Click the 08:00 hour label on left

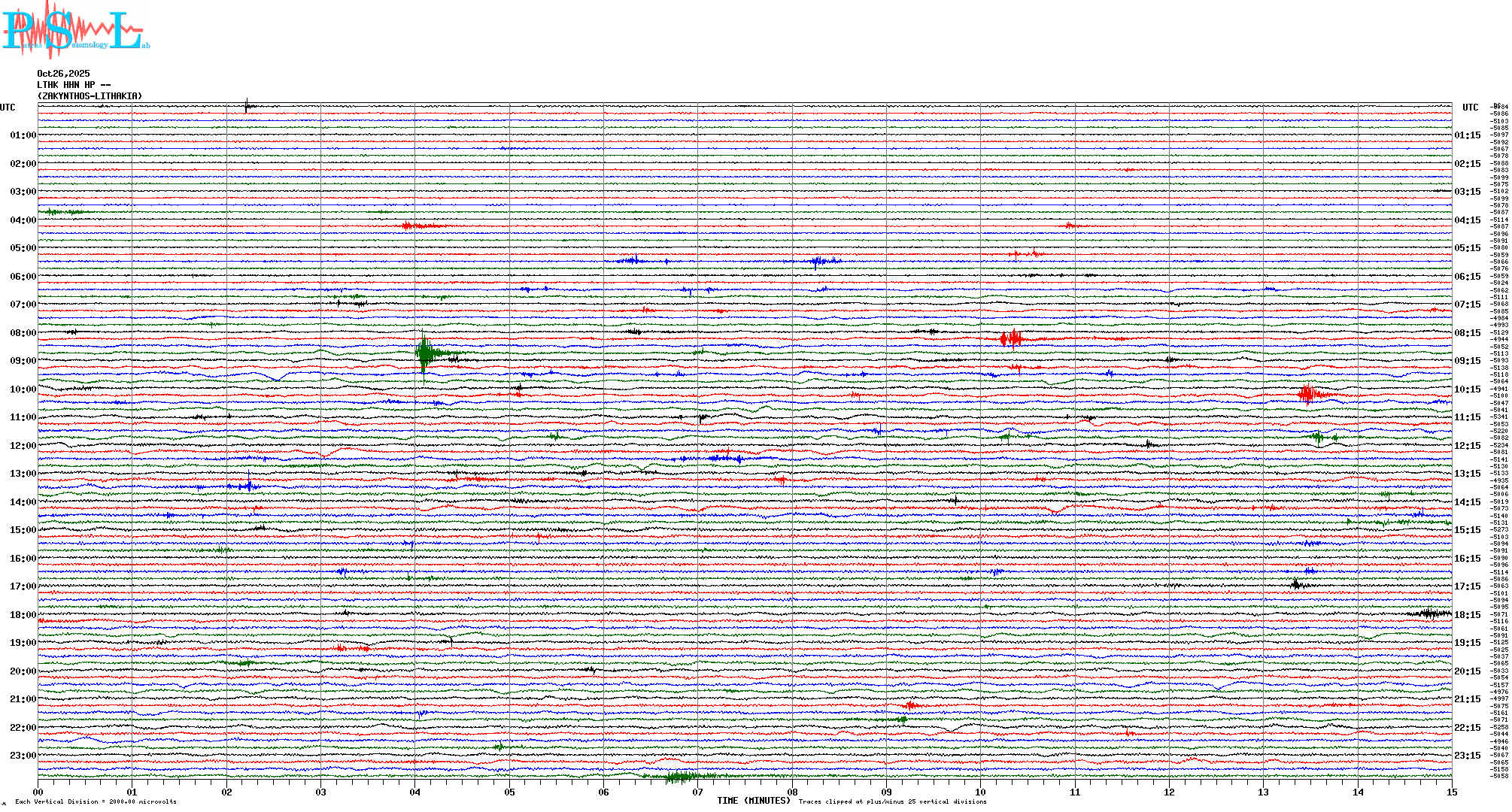23,333
